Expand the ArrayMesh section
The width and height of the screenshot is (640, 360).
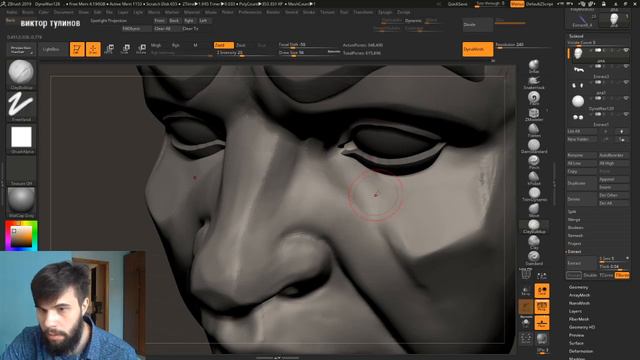pyautogui.click(x=579, y=295)
